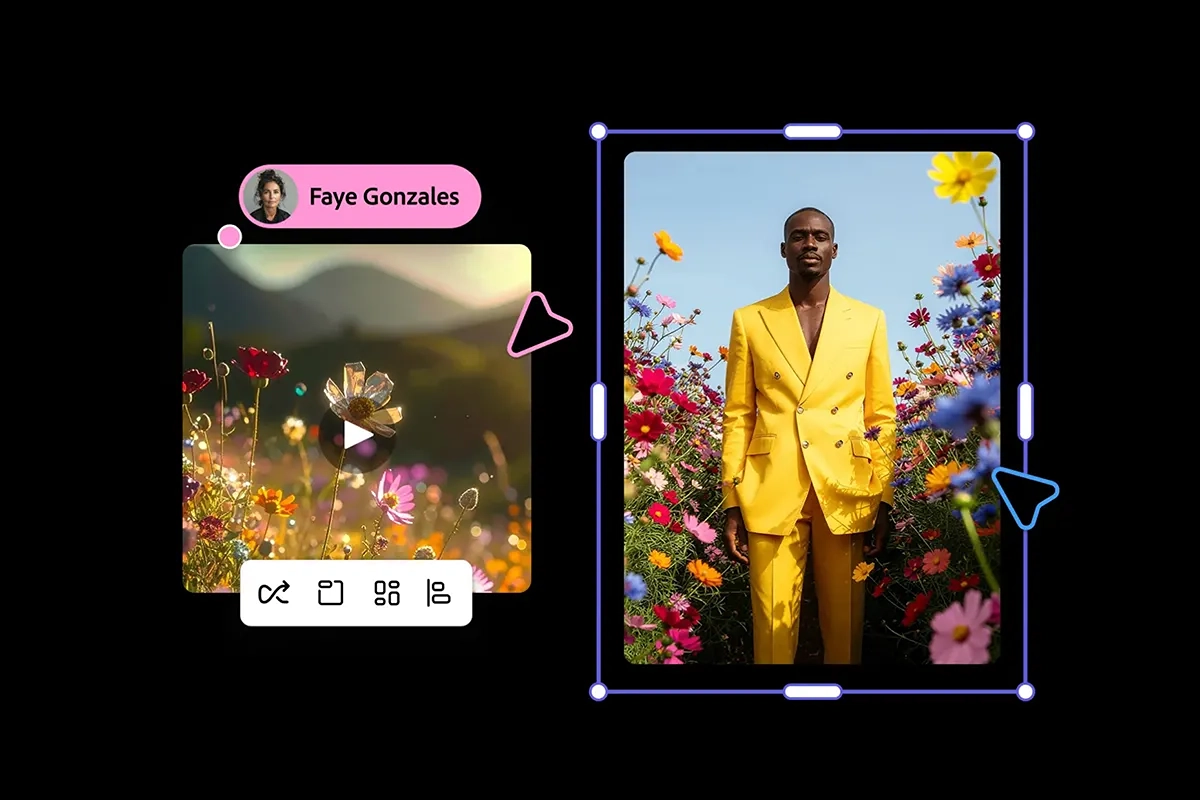Click Faye Gonzales's avatar picture
The width and height of the screenshot is (1200, 800).
coord(269,197)
